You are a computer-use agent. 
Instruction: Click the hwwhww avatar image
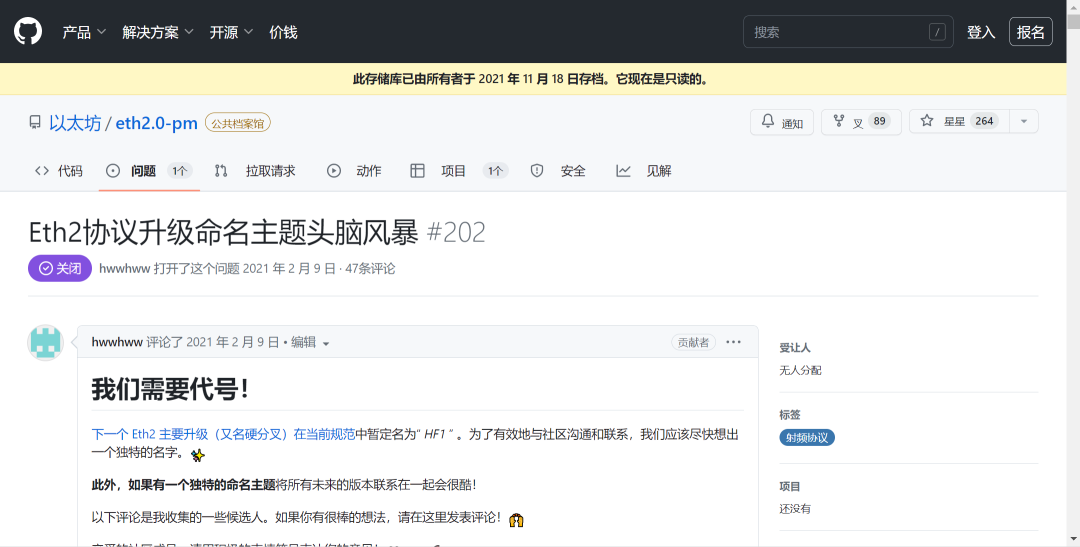(x=46, y=343)
